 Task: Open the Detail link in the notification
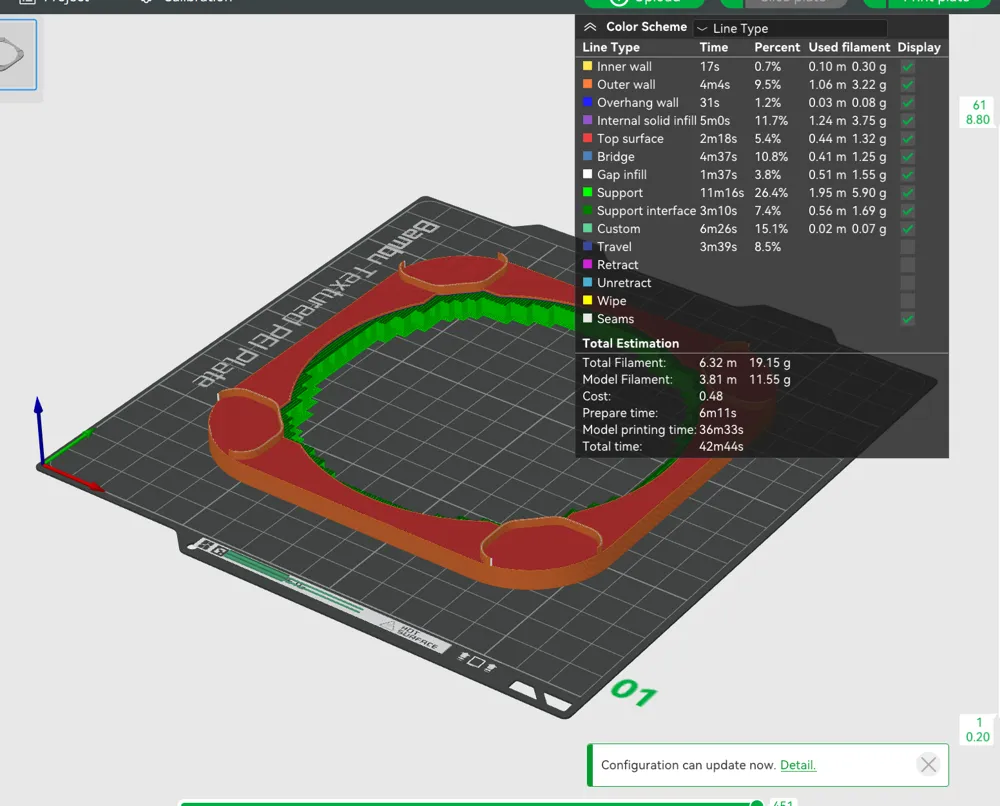click(x=798, y=765)
